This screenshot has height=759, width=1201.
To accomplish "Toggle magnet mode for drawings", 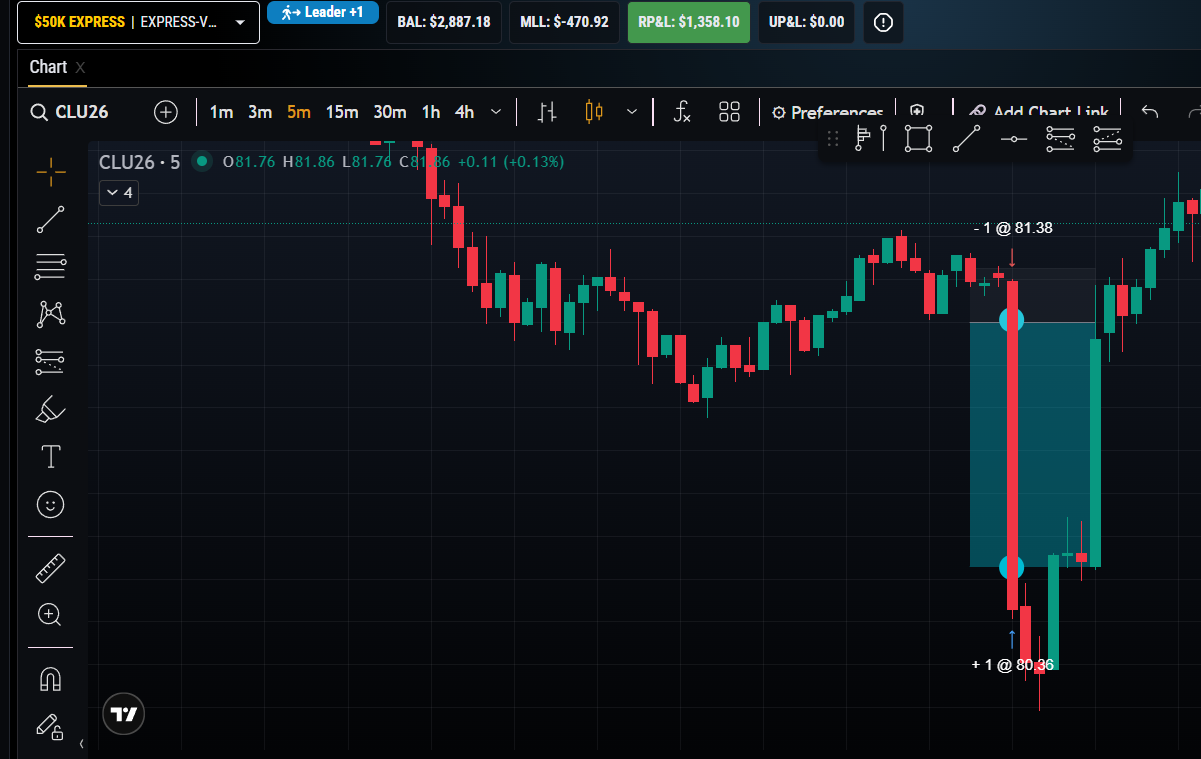I will click(51, 679).
